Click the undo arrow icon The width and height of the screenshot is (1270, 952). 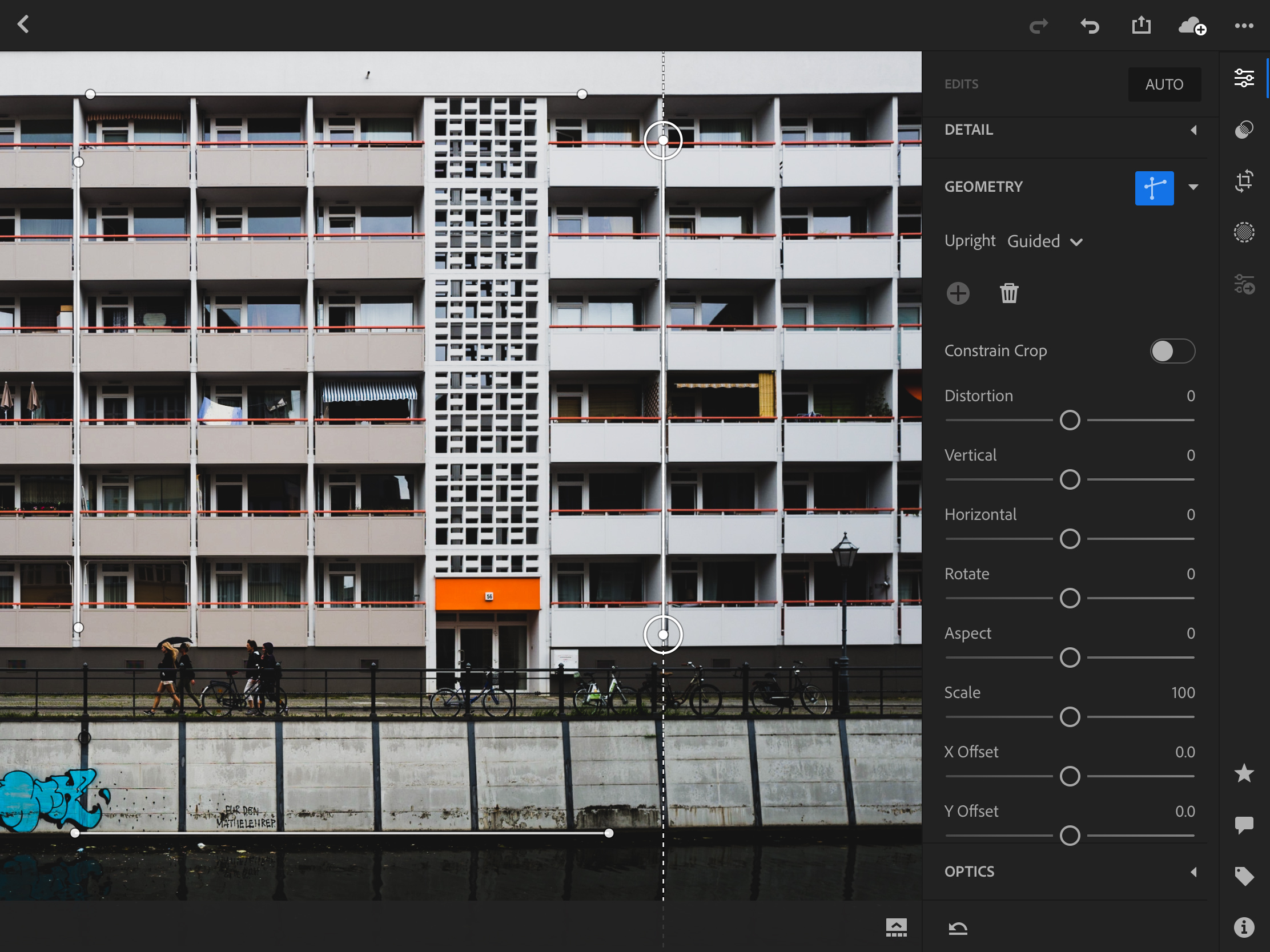(1089, 26)
